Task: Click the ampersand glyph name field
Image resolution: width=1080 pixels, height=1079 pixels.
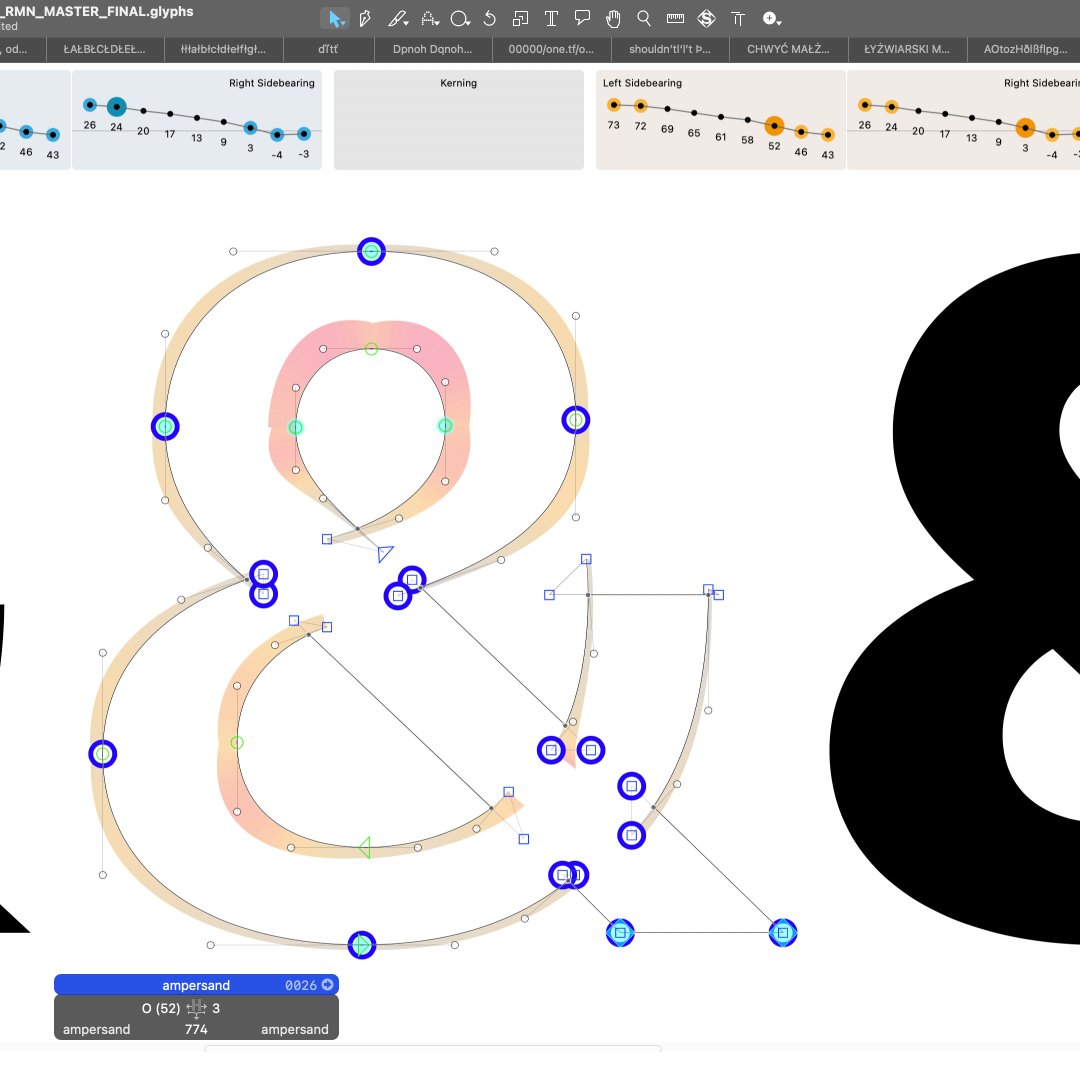Action: tap(196, 985)
